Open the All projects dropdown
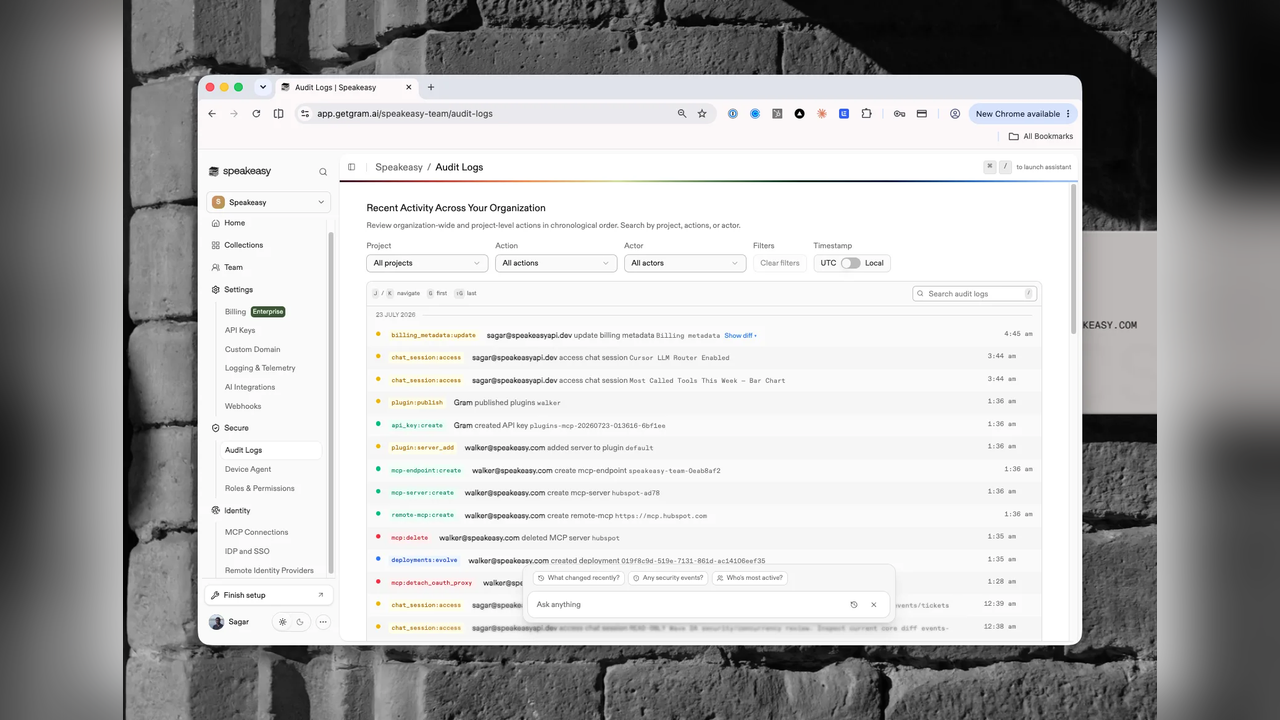This screenshot has height=720, width=1280. [427, 263]
